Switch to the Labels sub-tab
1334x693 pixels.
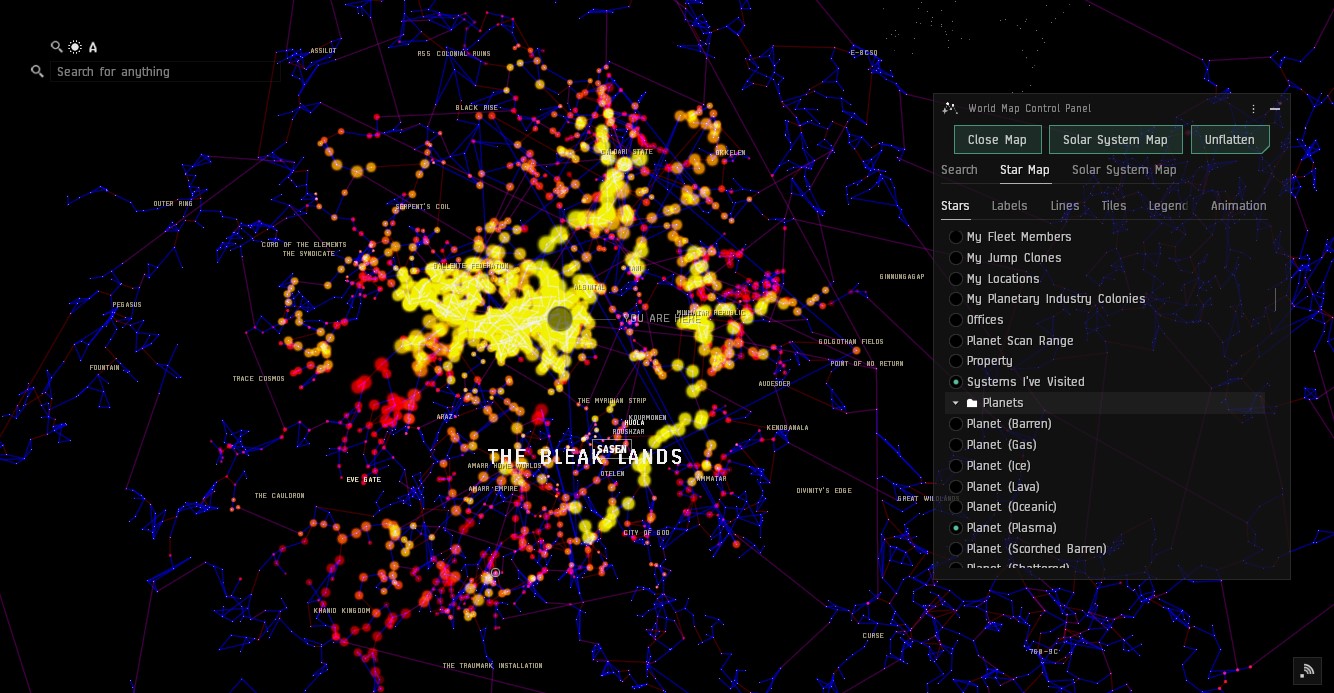click(x=1009, y=206)
